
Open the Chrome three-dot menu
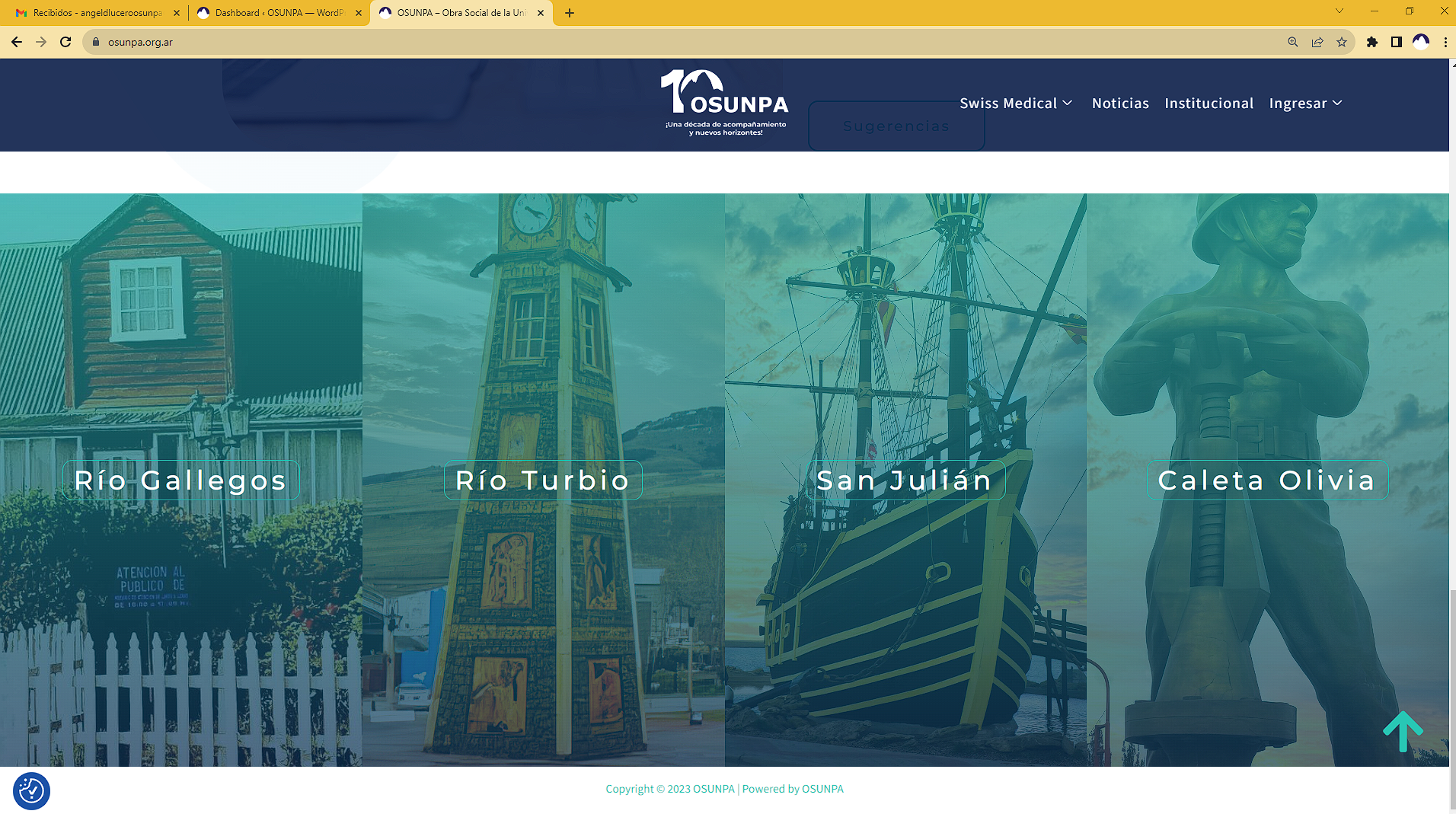click(x=1445, y=42)
